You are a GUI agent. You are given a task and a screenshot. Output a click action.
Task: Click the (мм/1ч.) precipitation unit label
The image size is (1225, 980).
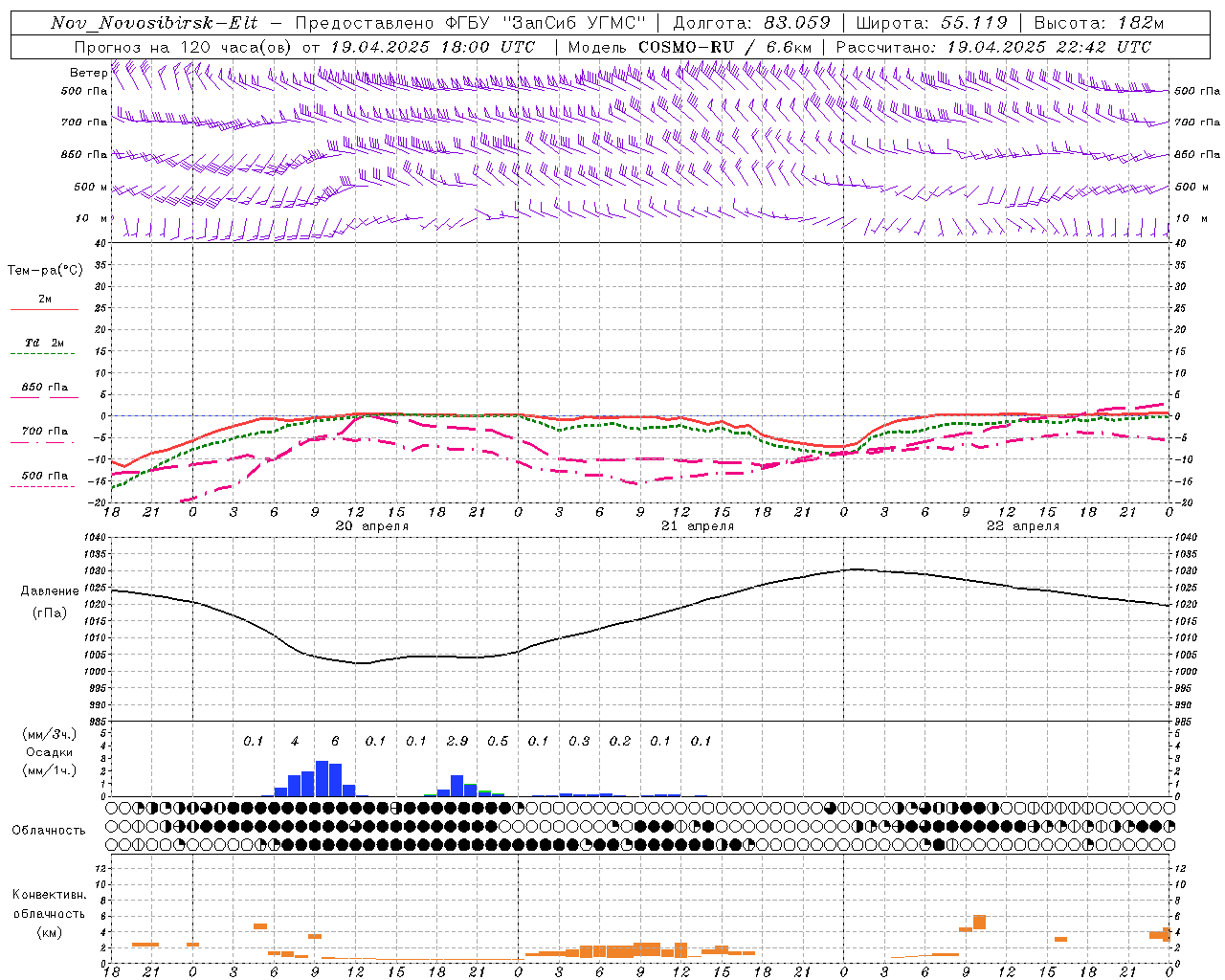point(50,770)
